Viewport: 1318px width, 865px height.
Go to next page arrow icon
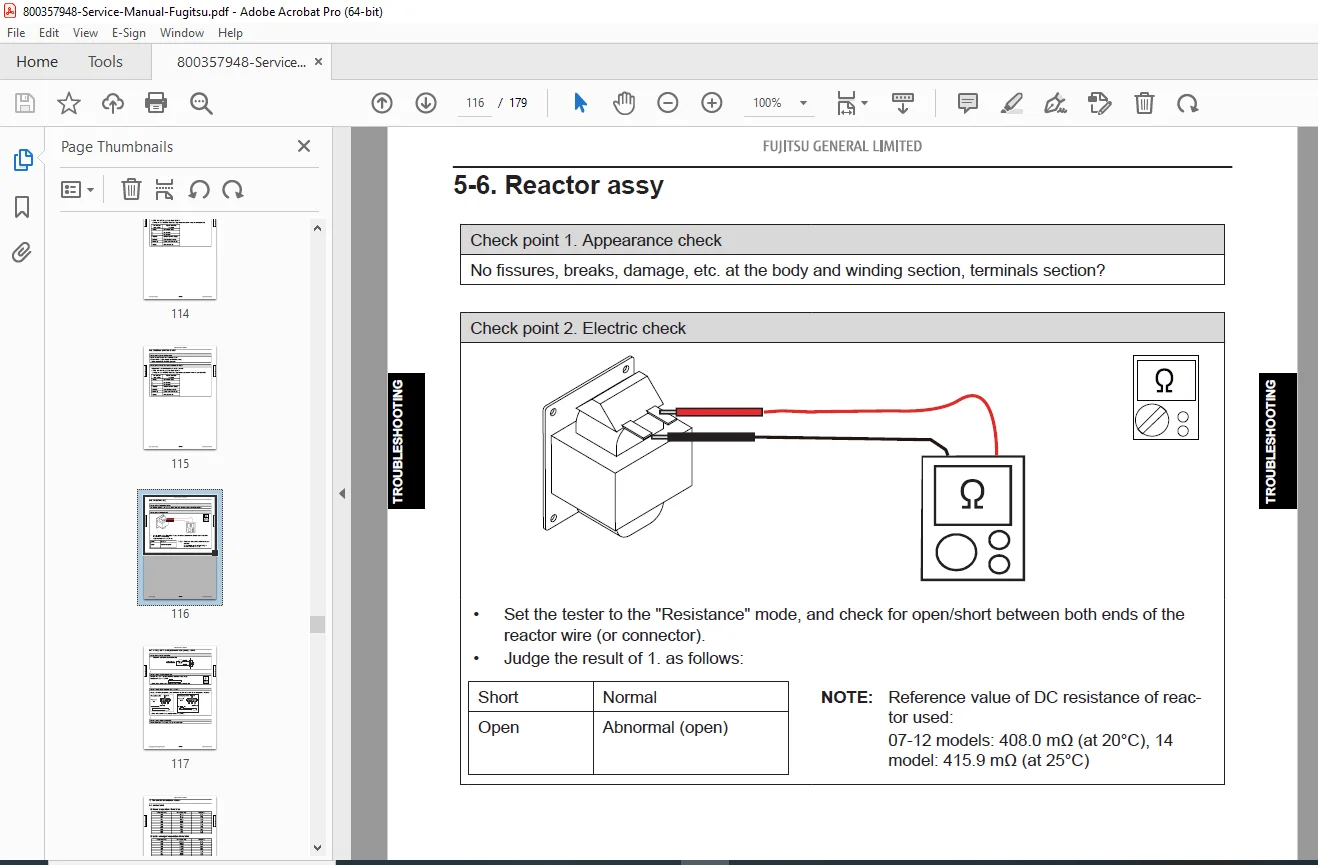426,103
